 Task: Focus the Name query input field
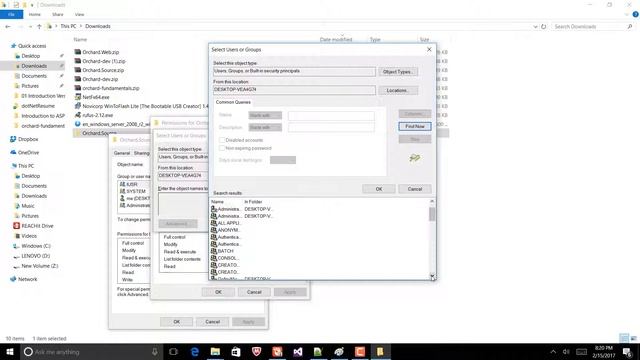(331, 116)
